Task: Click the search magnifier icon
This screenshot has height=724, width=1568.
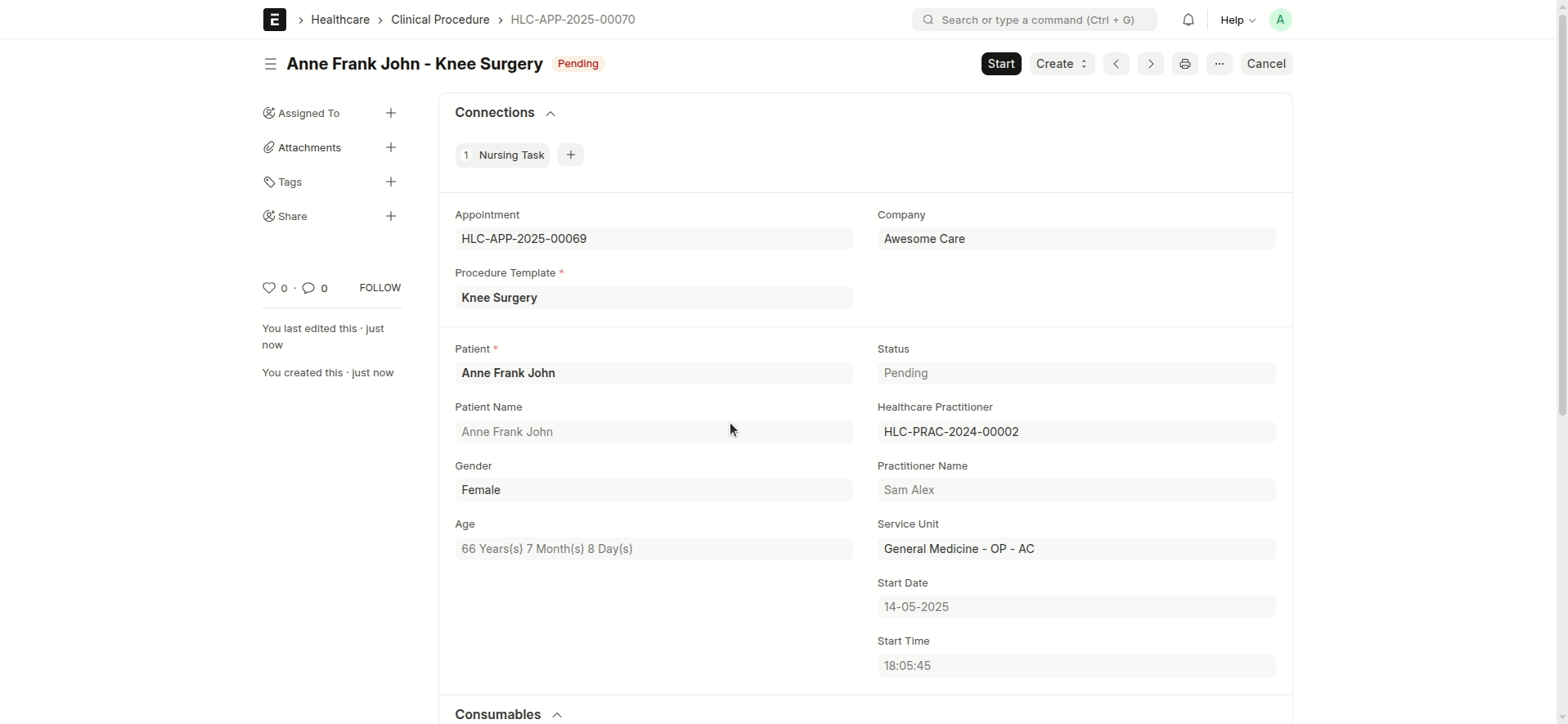Action: [928, 20]
